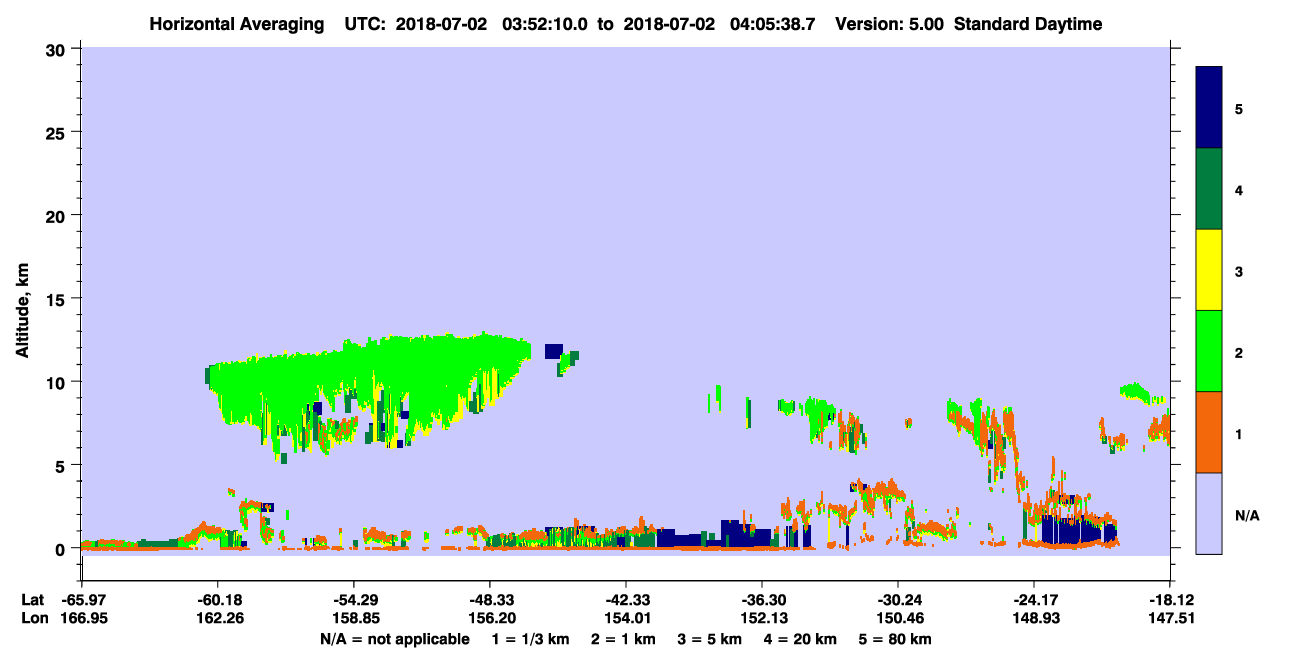Screen dimensions: 1300x667
Task: Click the 'N/A = not applicable' footnote
Action: point(394,639)
